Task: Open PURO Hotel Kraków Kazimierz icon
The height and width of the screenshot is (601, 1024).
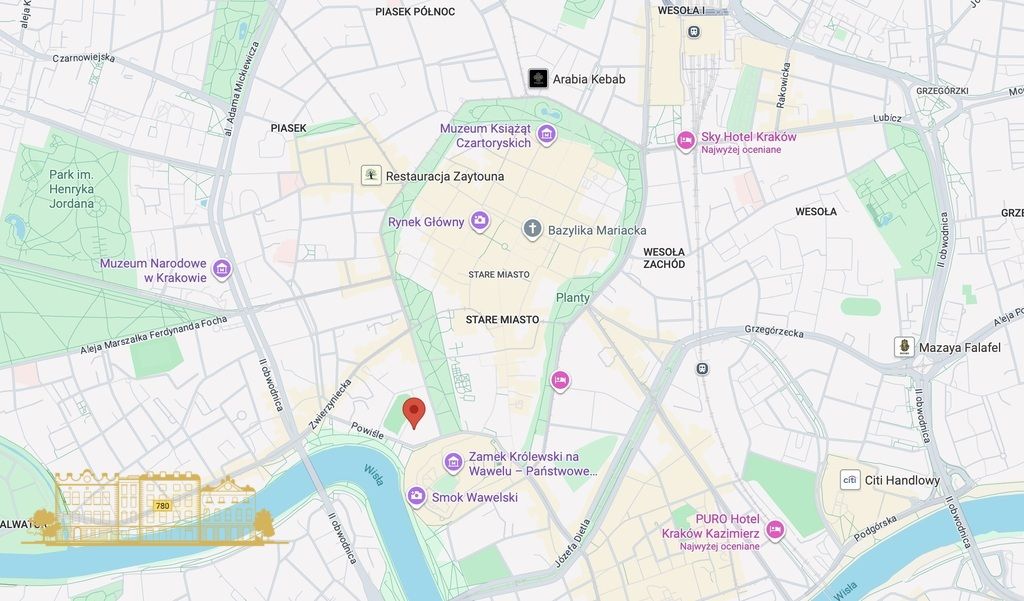Action: [775, 529]
